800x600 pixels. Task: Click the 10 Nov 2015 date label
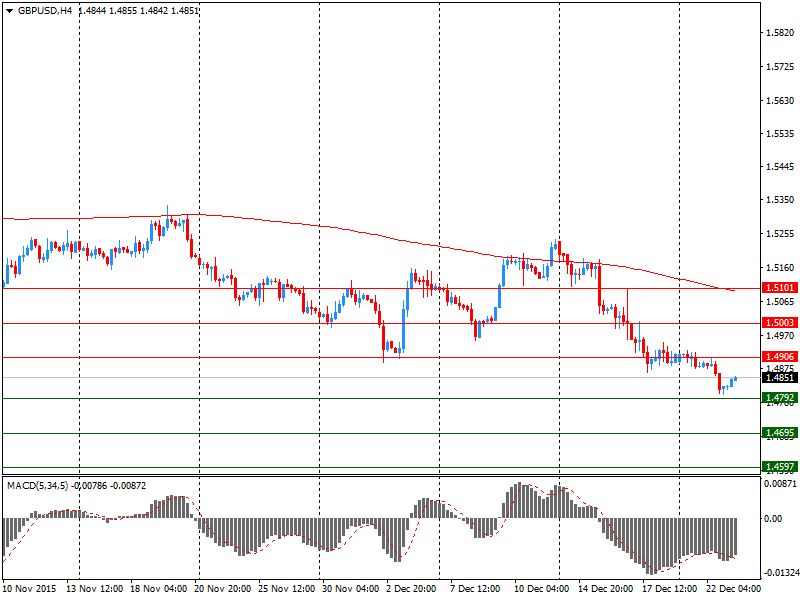(x=30, y=588)
